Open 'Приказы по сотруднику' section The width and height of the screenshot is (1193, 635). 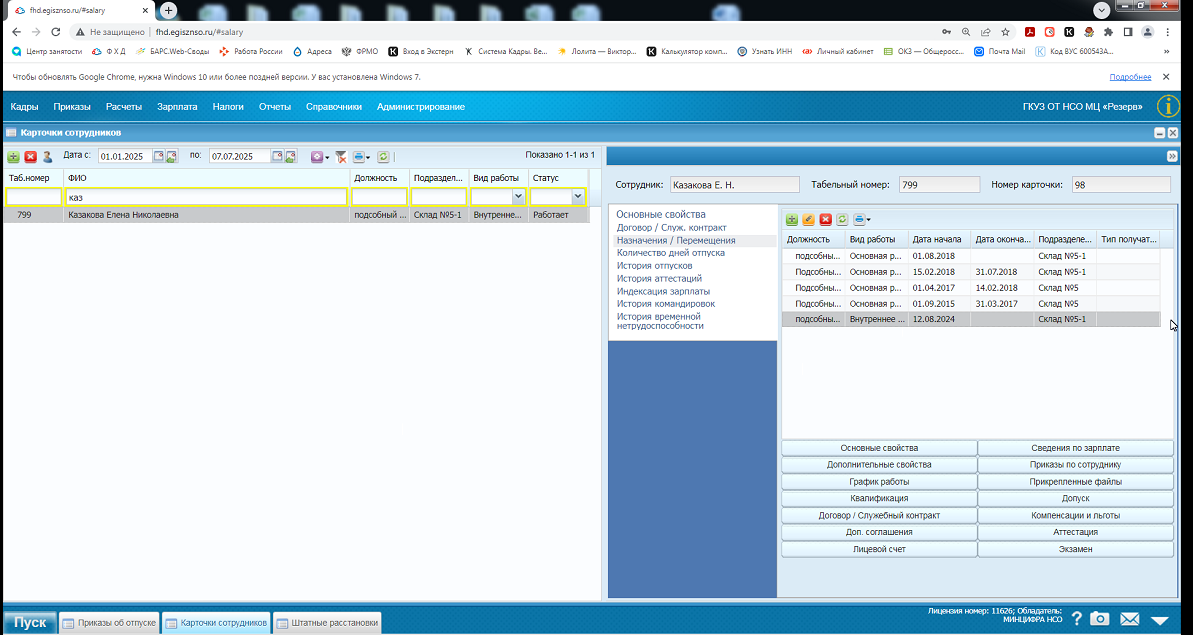point(1075,465)
